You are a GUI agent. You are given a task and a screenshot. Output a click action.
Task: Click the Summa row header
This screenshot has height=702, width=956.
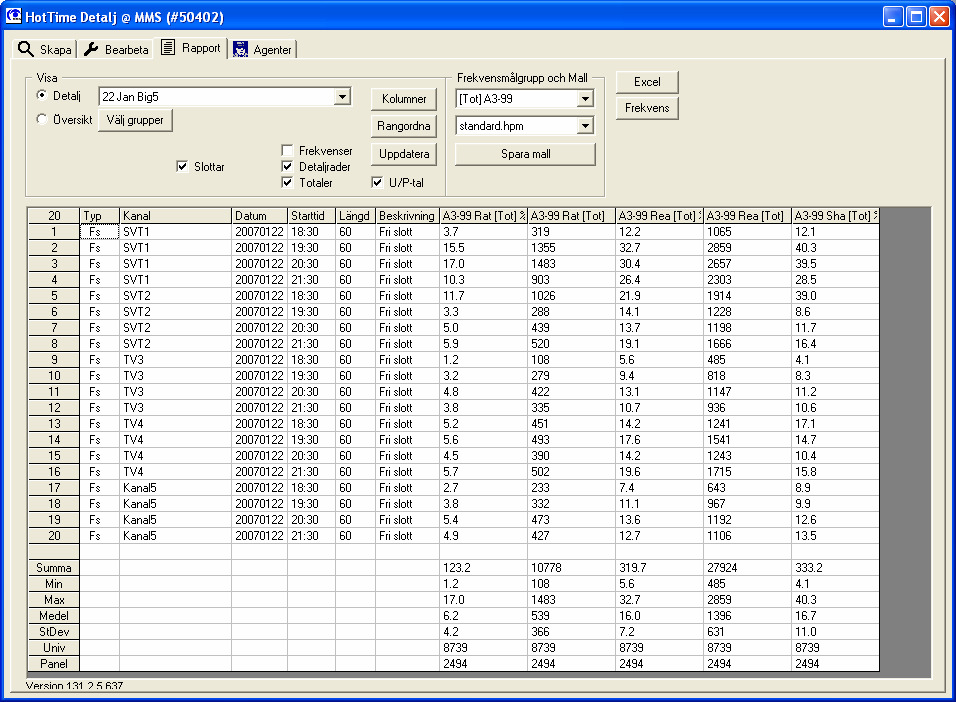[54, 568]
